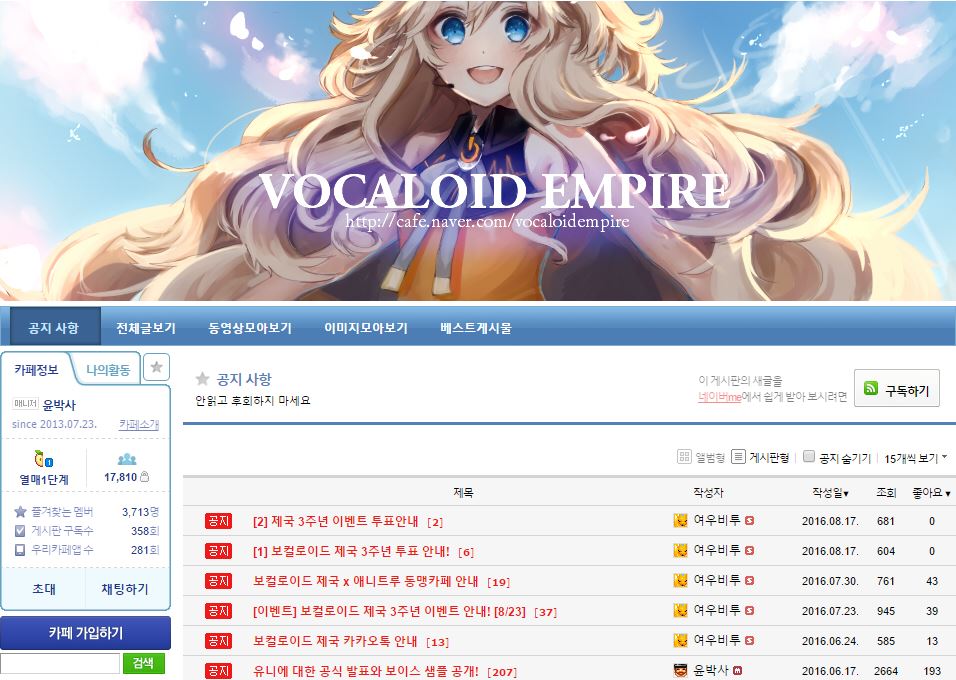This screenshot has height=680, width=956.
Task: Switch to 게시판형 board view icon
Action: tap(738, 457)
